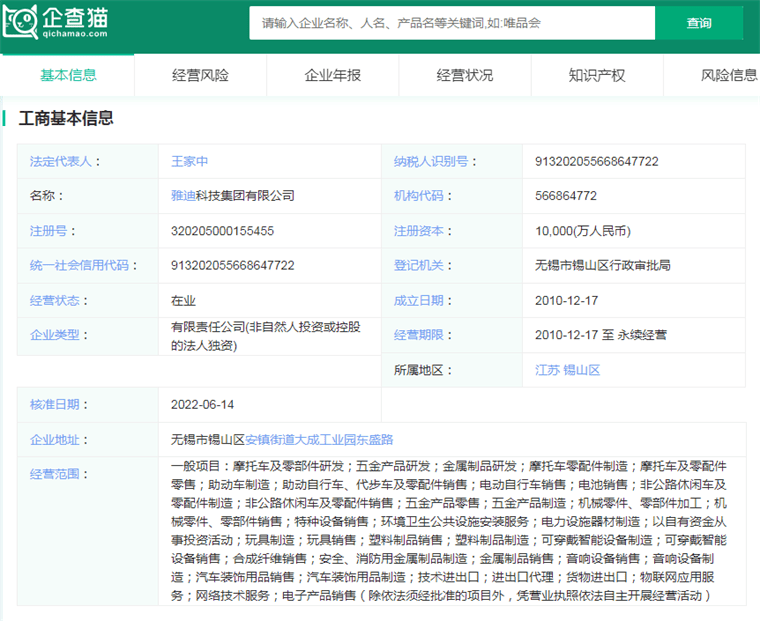
Task: Select registration number 320205000155455
Action: tap(222, 231)
